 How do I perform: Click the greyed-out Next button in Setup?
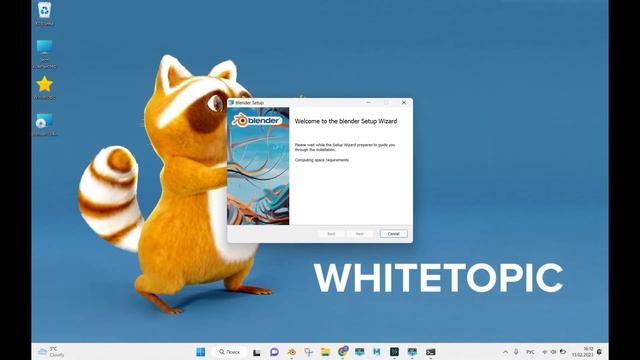click(360, 233)
